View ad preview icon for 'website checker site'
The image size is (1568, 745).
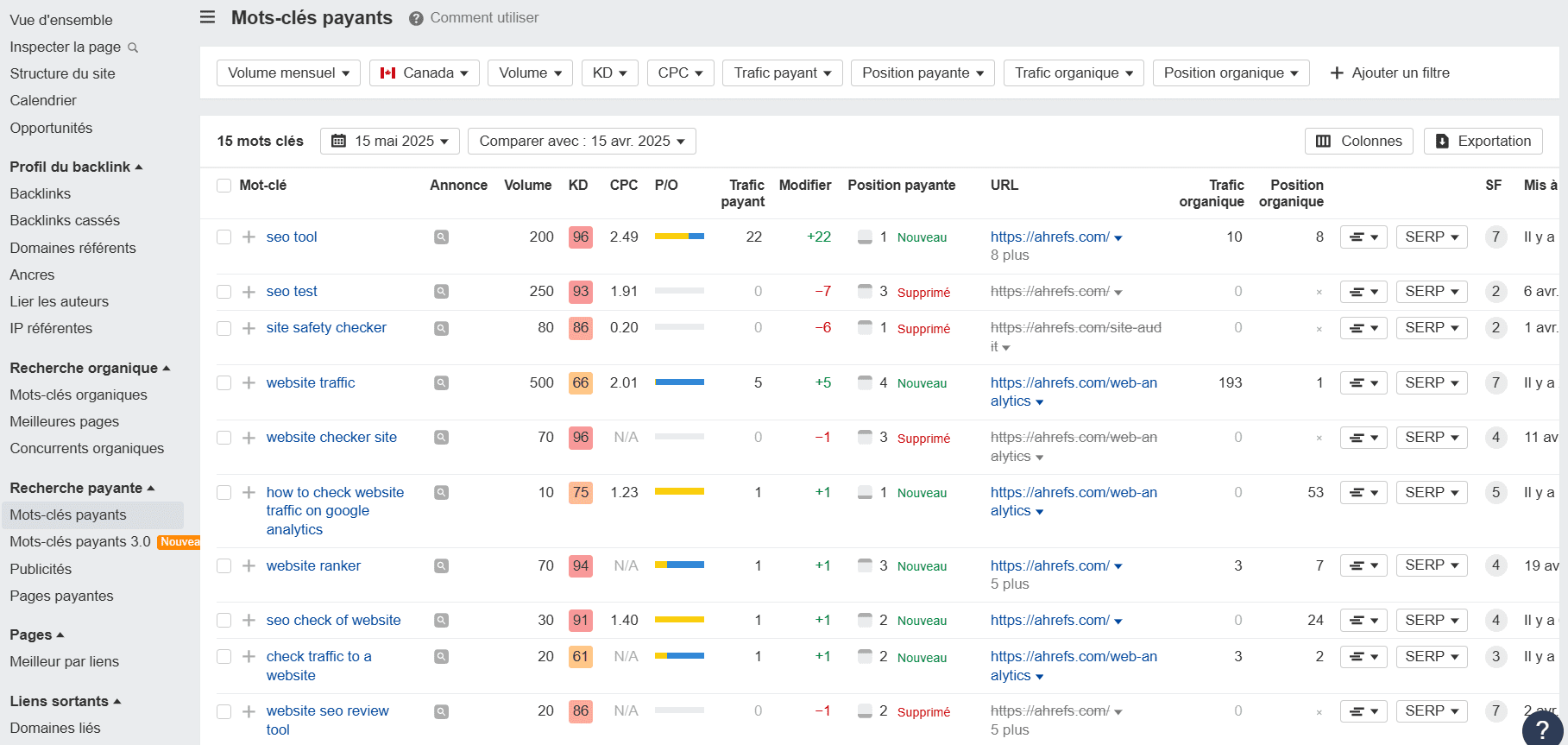coord(441,438)
